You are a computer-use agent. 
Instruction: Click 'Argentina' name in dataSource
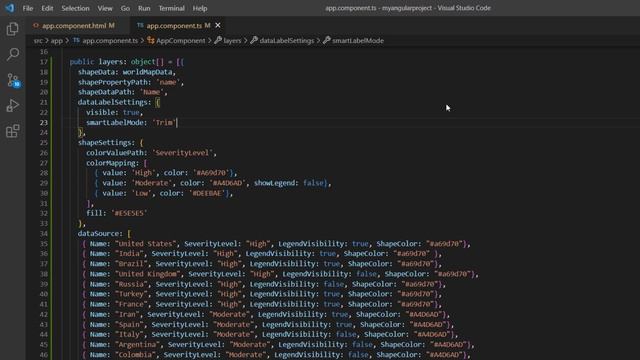[137, 344]
